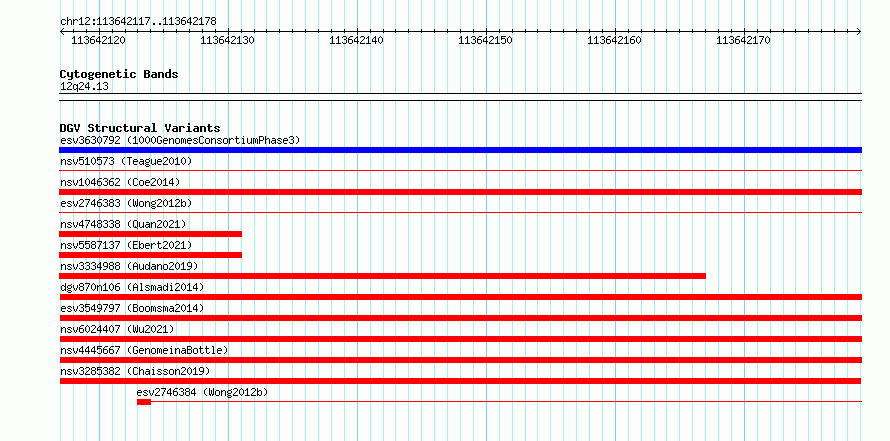Select the nsv6024407 (Wu2021) label

(117, 329)
